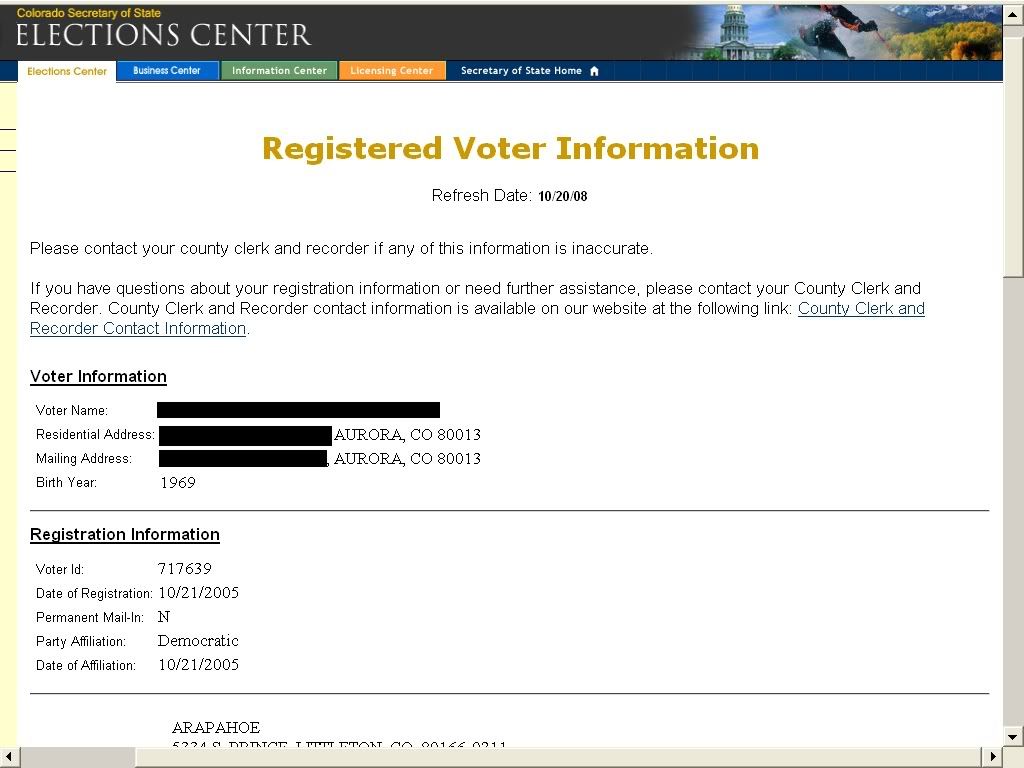Click the horizontal scrollbar right arrow

[993, 757]
